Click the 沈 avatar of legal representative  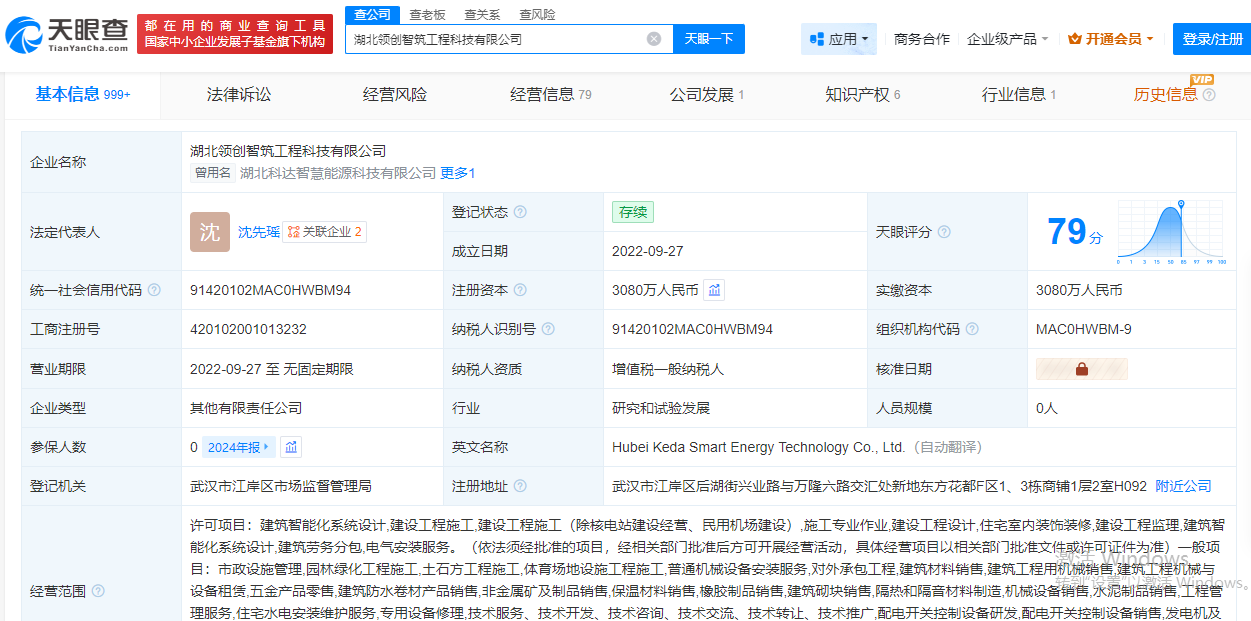(x=209, y=232)
